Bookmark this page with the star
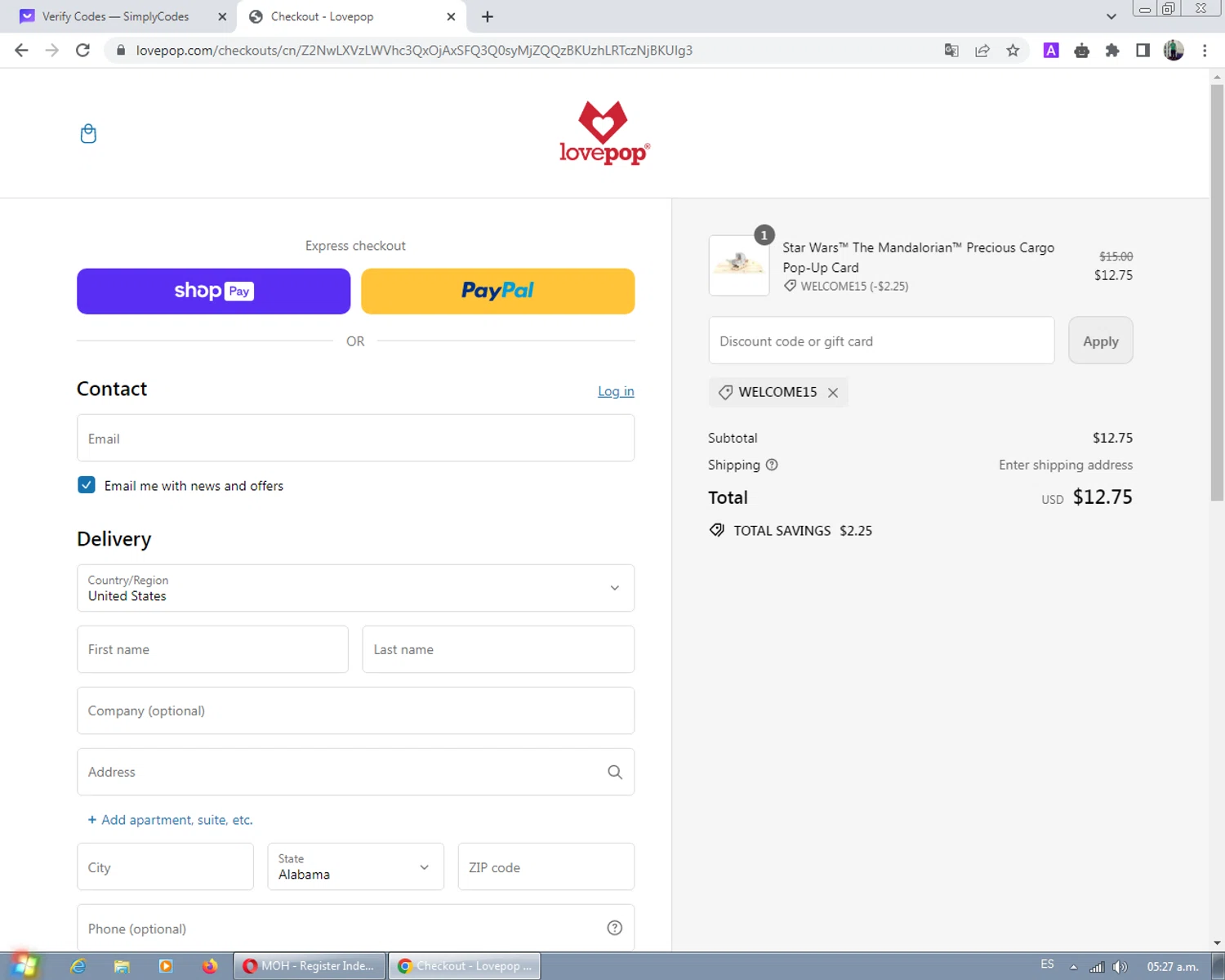This screenshot has width=1225, height=980. 1013,51
